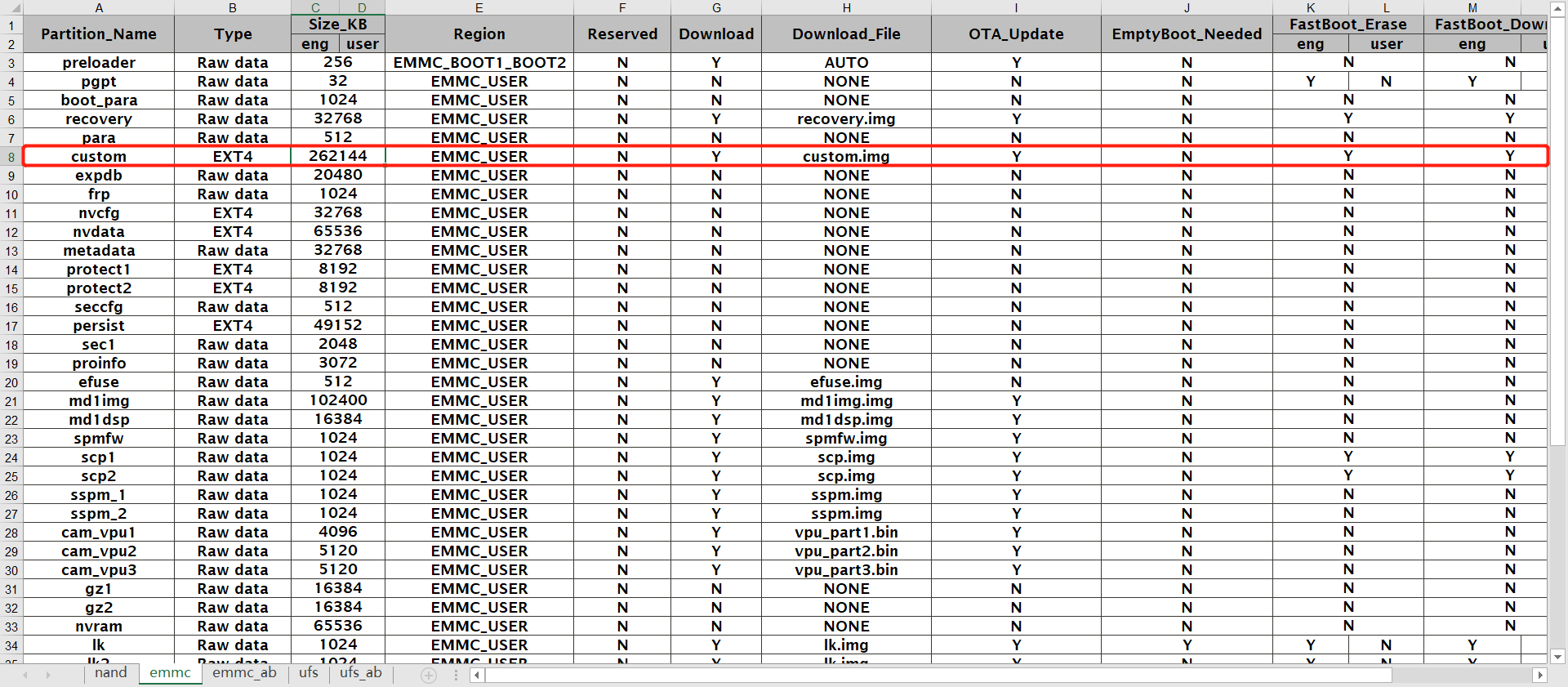
Task: Select the vpu_part3.bin cell
Action: (x=847, y=570)
